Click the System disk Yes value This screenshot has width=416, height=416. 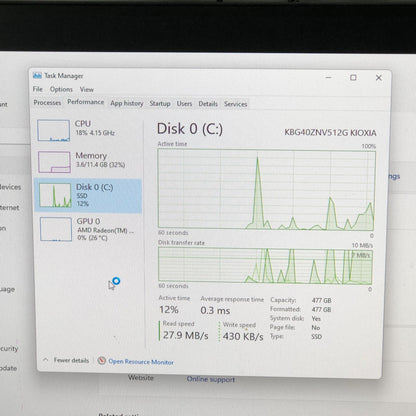point(316,318)
